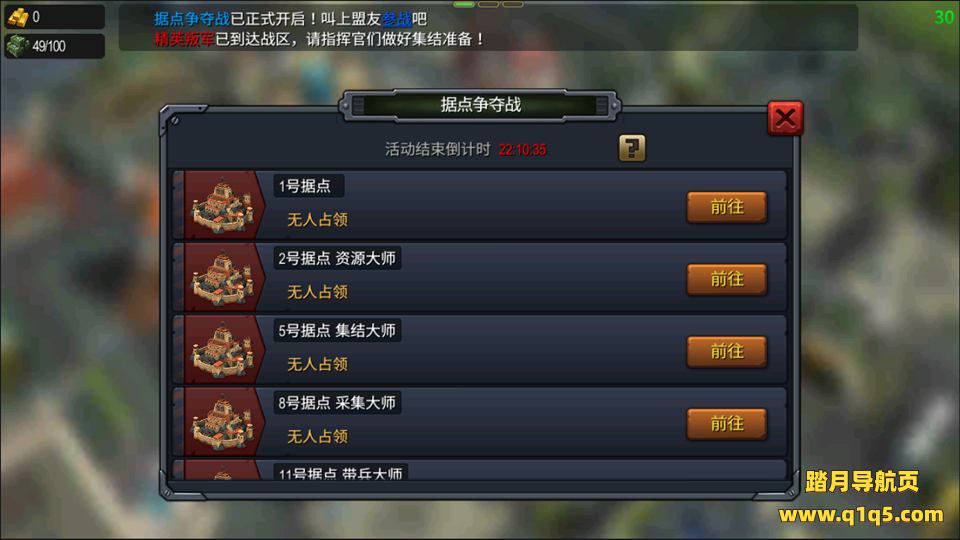The image size is (960, 540).
Task: Open the question mark help icon
Action: tap(632, 148)
